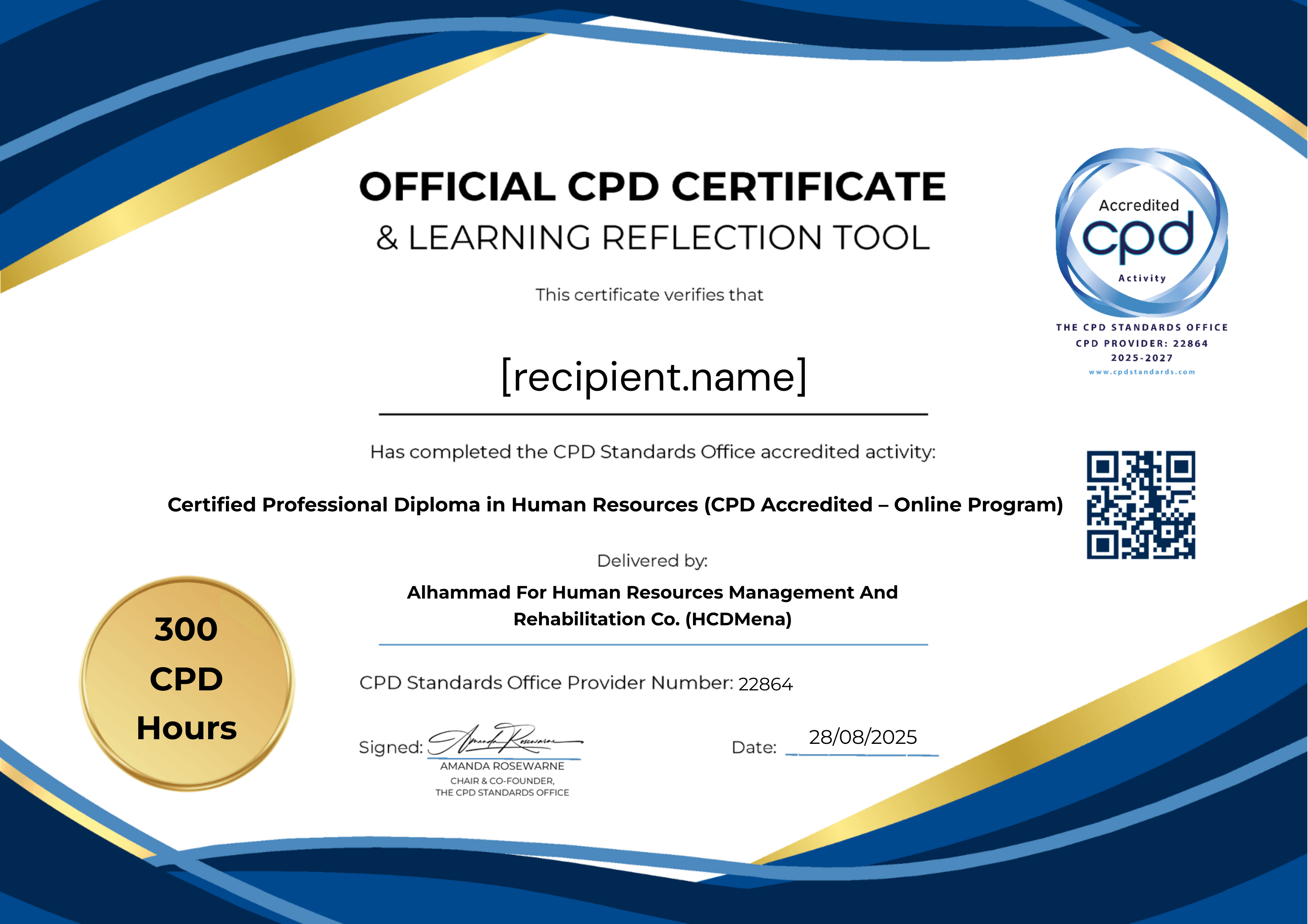Open the www.cpdstandards.com link

point(1142,372)
